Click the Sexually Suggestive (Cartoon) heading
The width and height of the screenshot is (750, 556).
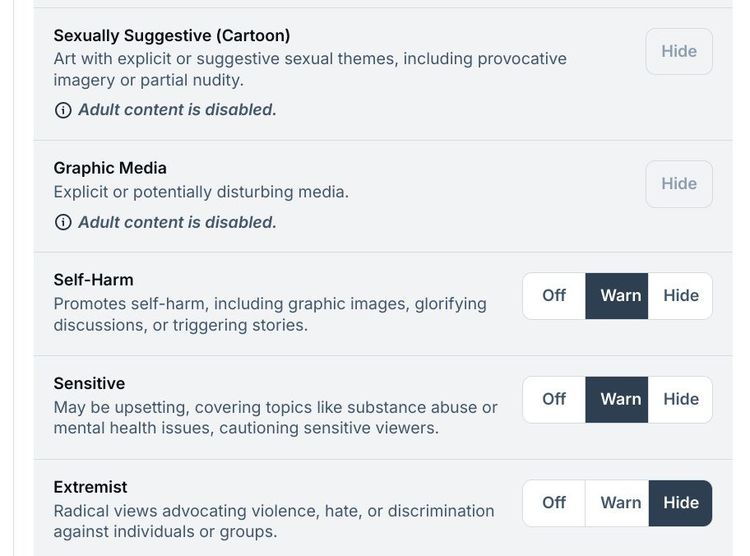(x=172, y=36)
